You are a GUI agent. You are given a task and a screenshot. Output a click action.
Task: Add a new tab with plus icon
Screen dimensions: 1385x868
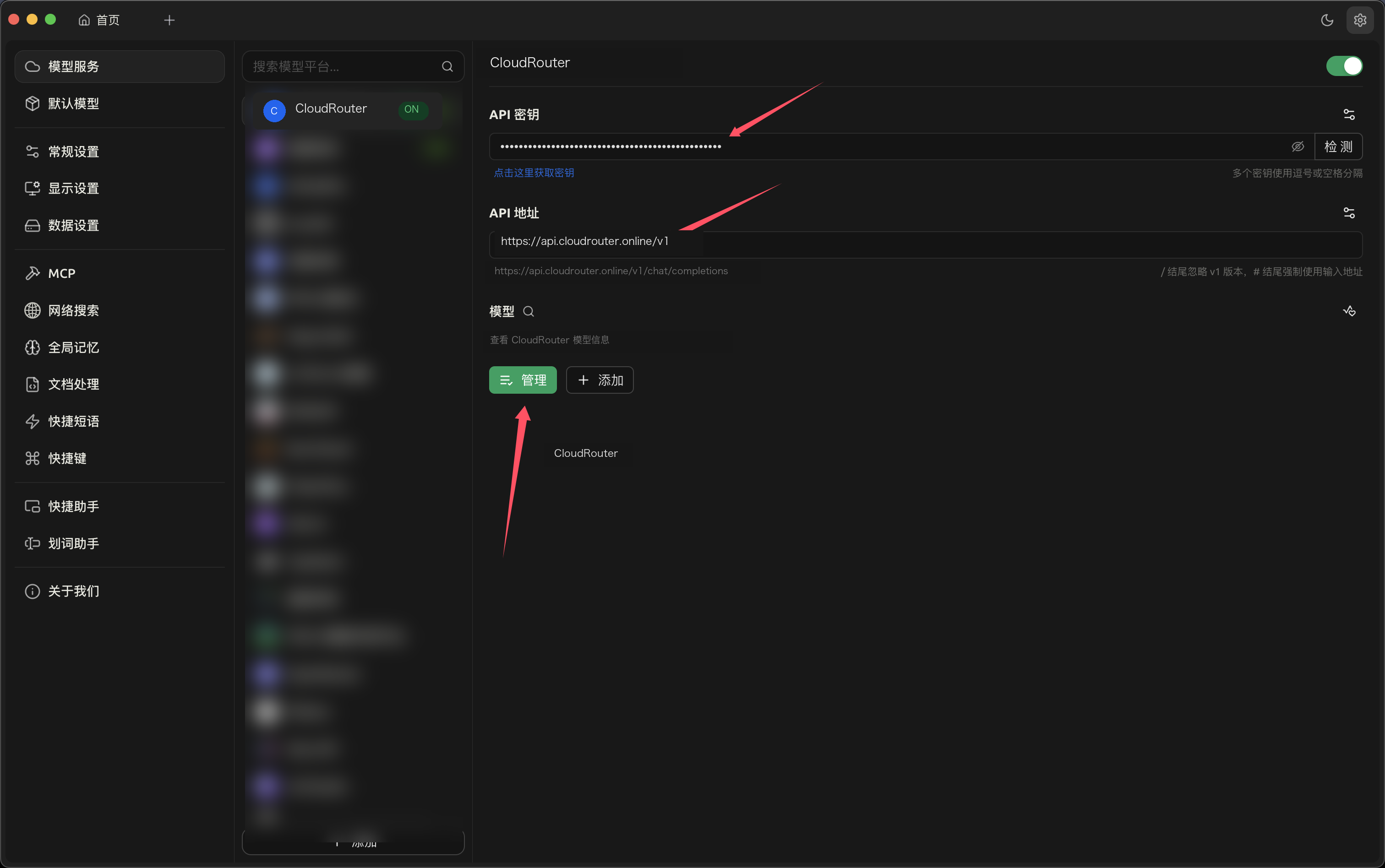coord(169,20)
